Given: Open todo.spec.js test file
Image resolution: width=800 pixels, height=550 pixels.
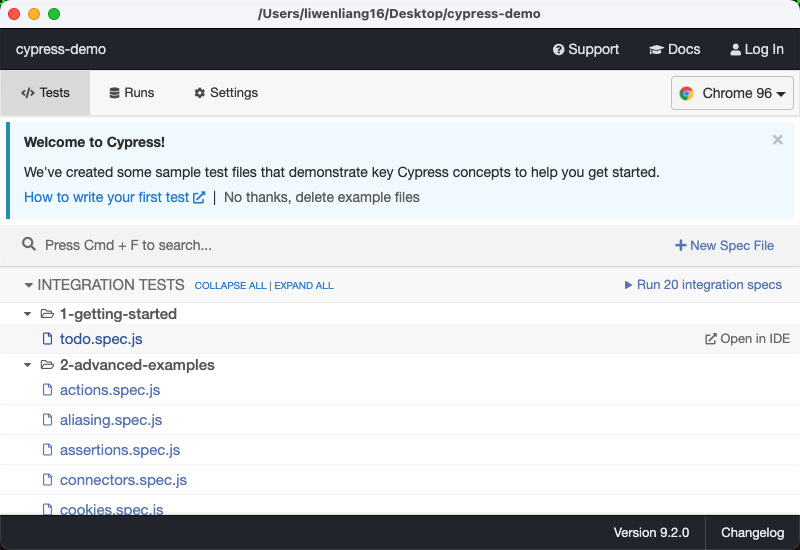Looking at the screenshot, I should 101,339.
